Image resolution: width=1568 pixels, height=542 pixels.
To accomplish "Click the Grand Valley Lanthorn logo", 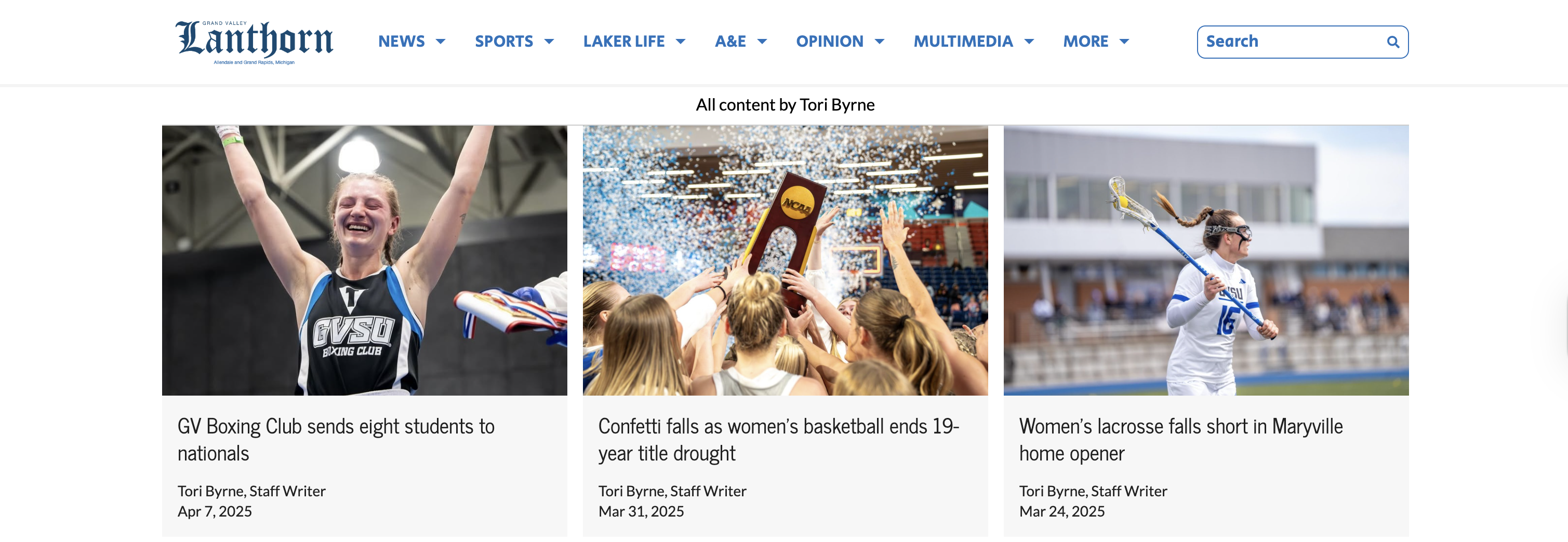I will [x=254, y=42].
